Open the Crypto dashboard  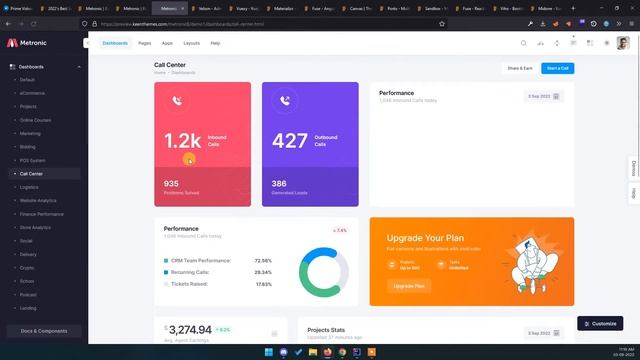tap(27, 268)
